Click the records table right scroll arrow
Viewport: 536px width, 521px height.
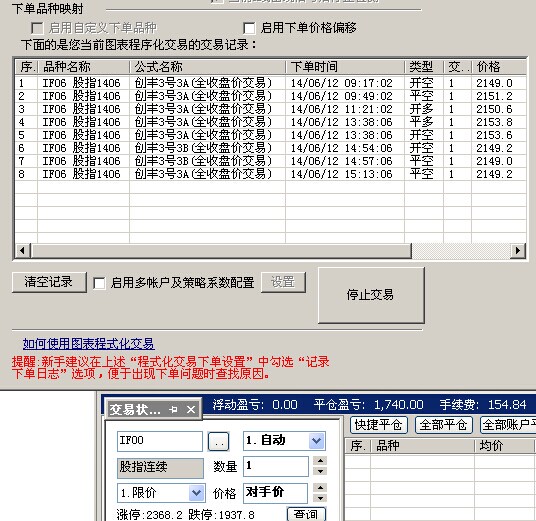(x=518, y=251)
